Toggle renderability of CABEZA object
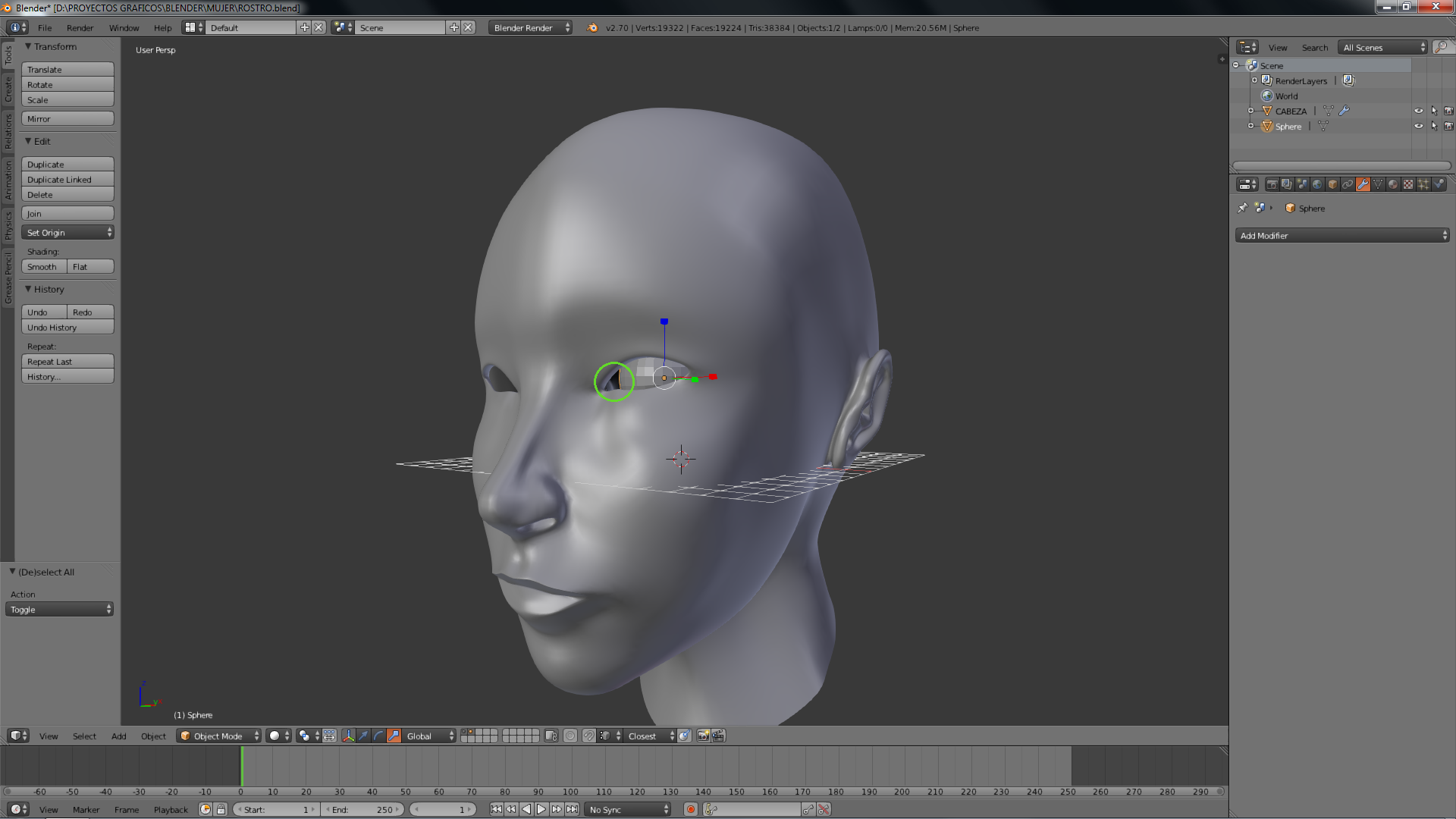This screenshot has height=819, width=1456. click(x=1448, y=111)
